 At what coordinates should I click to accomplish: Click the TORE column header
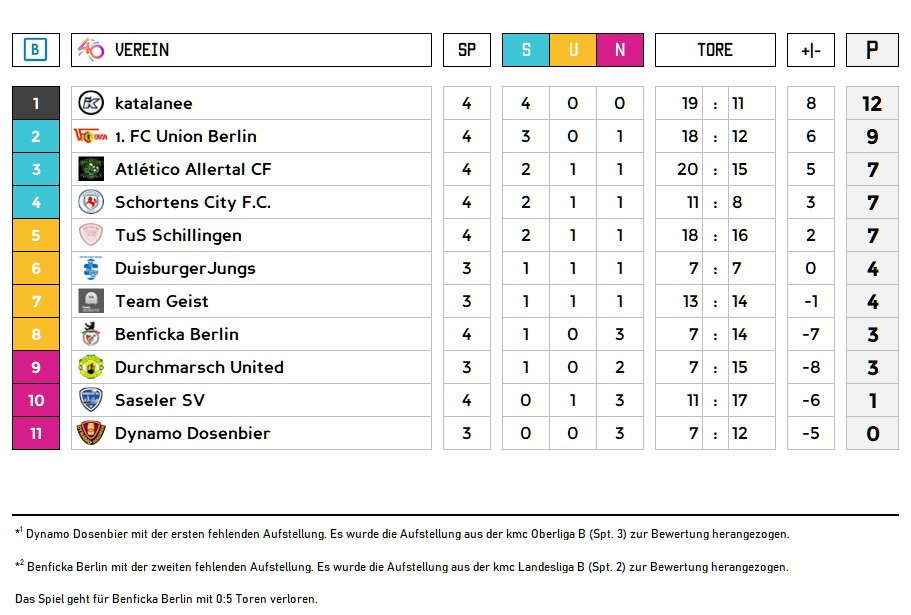pos(715,50)
